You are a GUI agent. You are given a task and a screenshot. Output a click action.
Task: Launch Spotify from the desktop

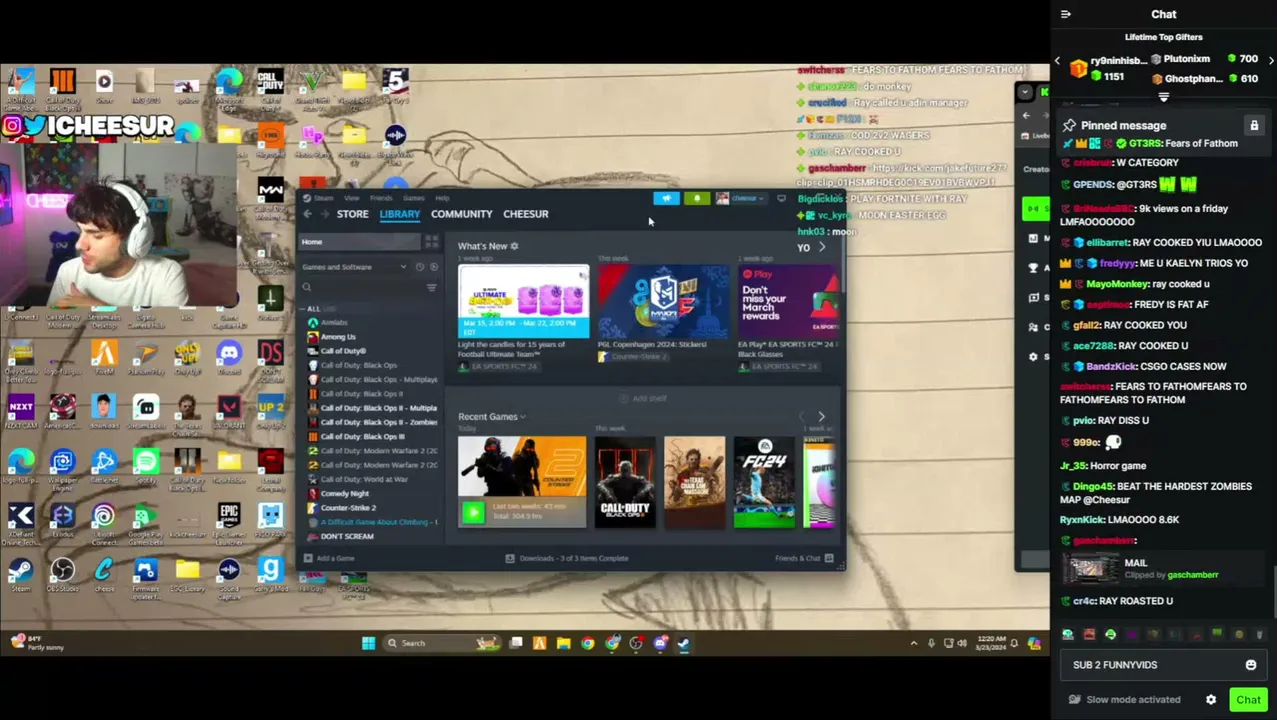click(x=146, y=464)
